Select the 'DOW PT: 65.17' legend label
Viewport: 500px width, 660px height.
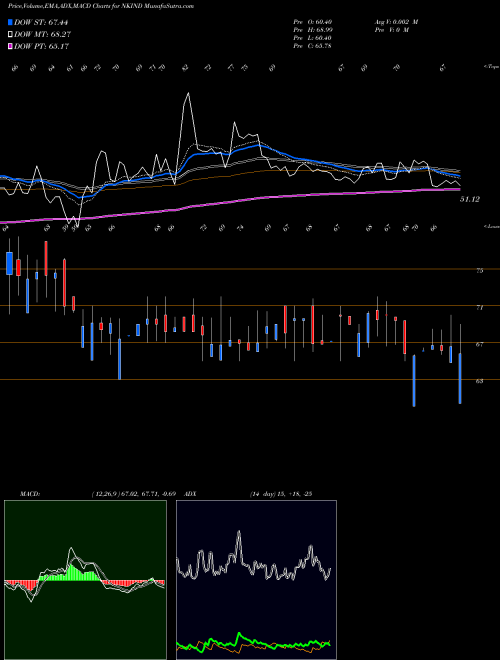pyautogui.click(x=42, y=46)
